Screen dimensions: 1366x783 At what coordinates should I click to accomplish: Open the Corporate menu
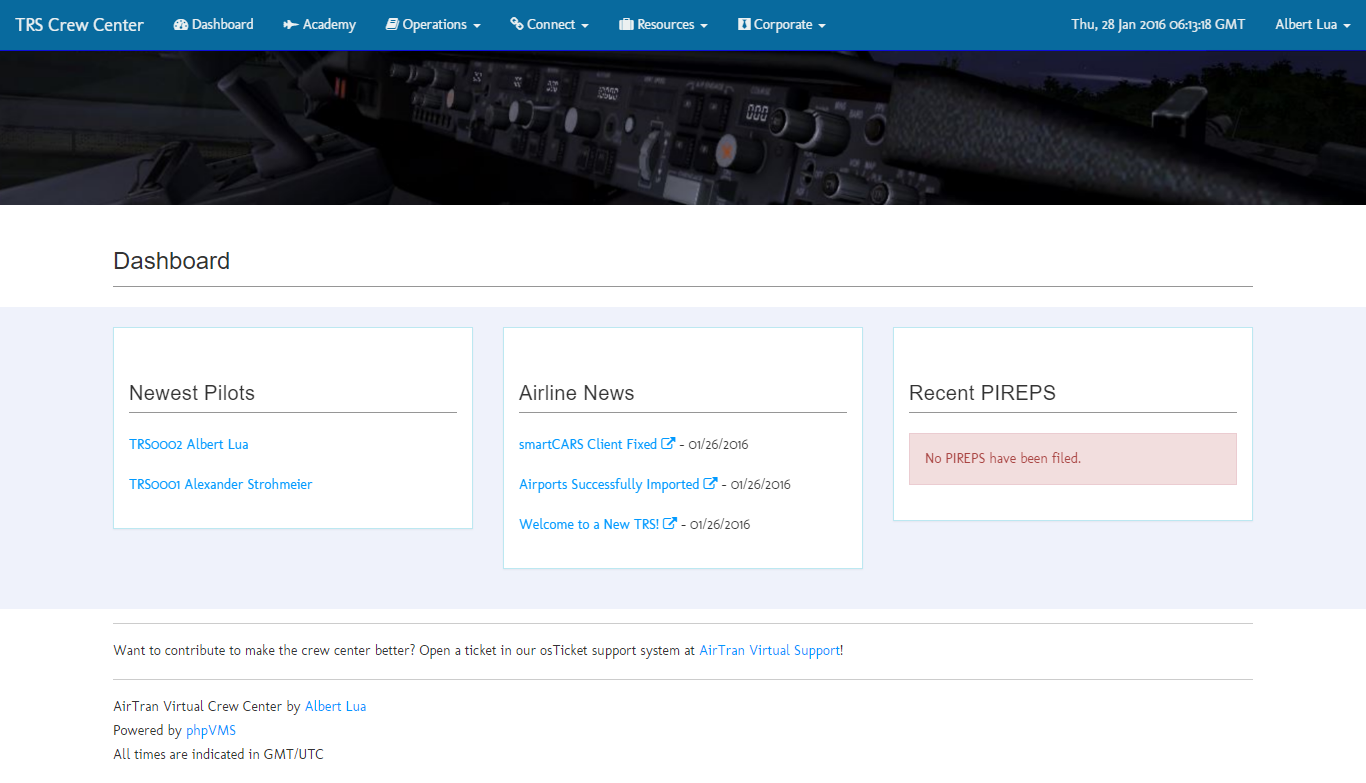pyautogui.click(x=782, y=24)
